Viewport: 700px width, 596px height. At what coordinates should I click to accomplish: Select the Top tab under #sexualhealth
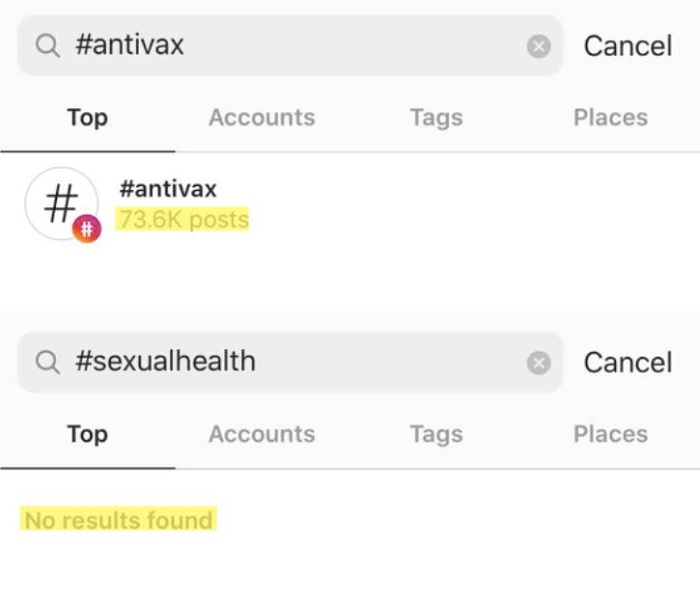tap(87, 434)
